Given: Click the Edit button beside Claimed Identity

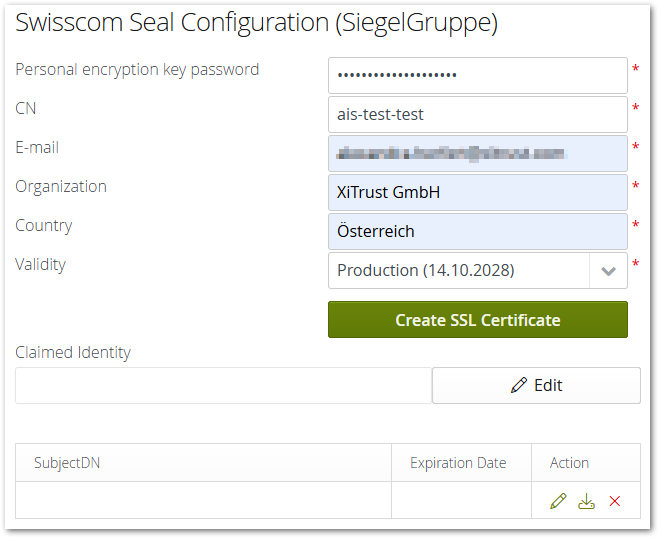Looking at the screenshot, I should click(536, 385).
